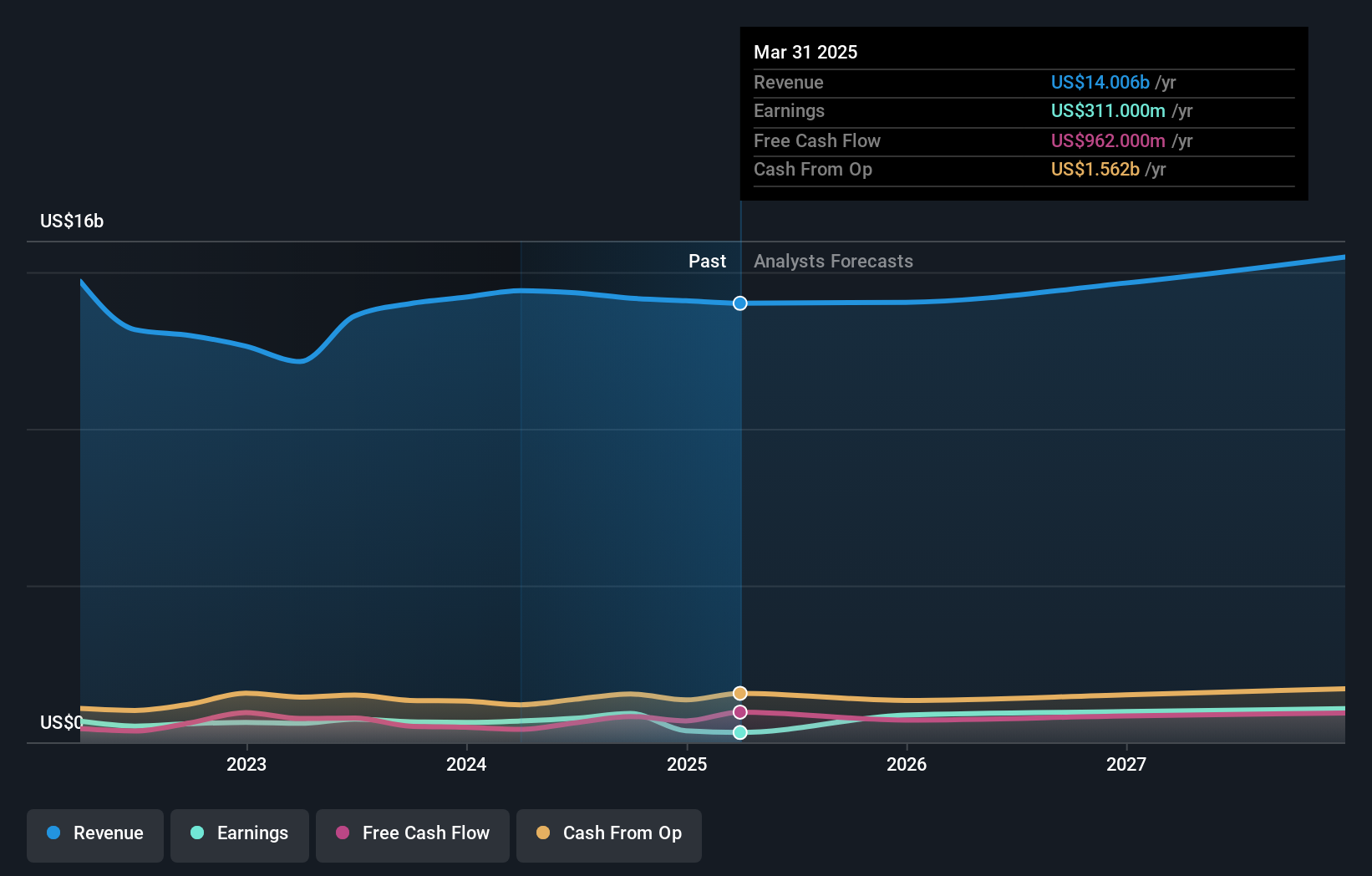Click the teal Earnings legend dot
The height and width of the screenshot is (876, 1372).
pos(196,833)
